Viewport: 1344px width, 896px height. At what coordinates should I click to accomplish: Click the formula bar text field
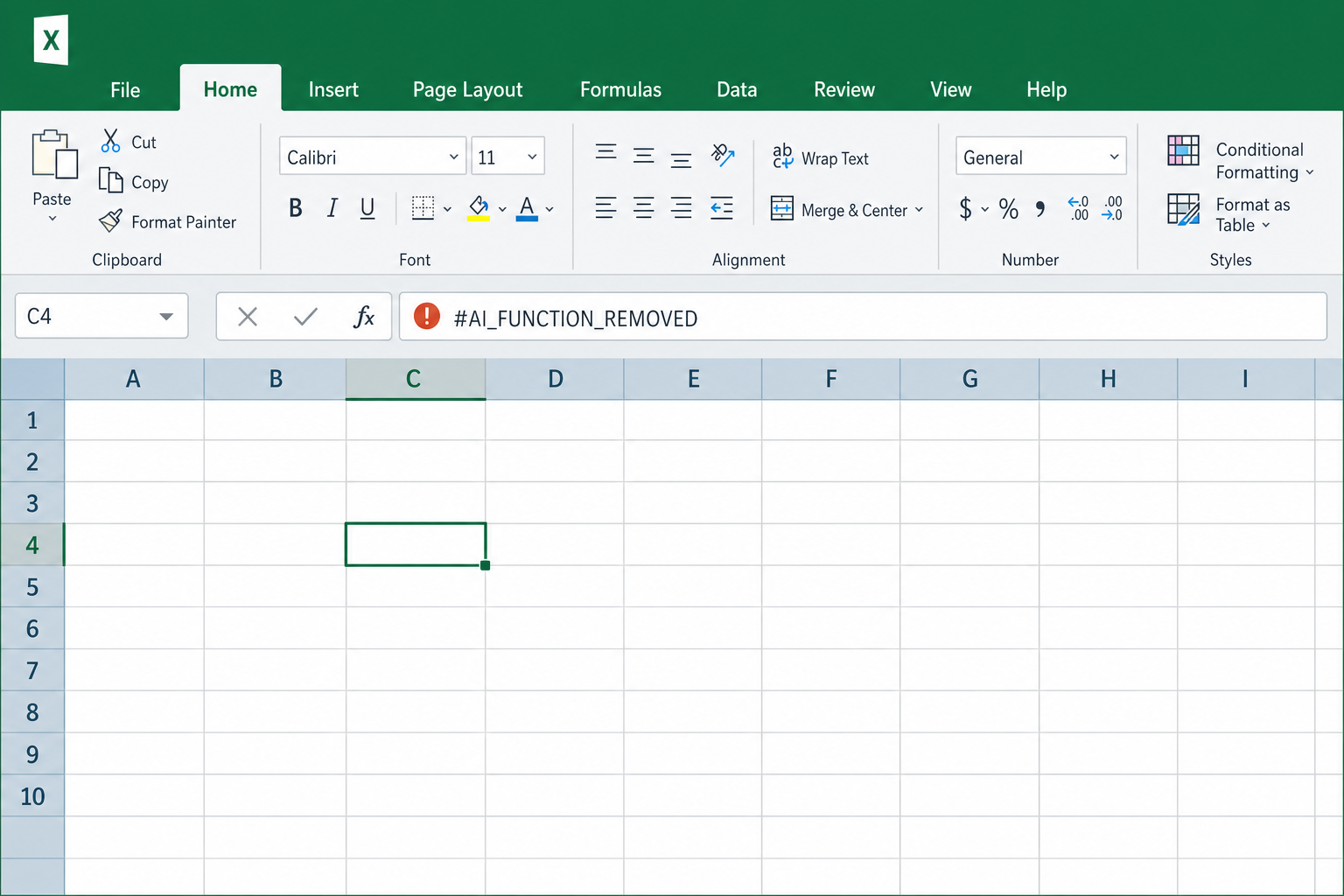(863, 316)
